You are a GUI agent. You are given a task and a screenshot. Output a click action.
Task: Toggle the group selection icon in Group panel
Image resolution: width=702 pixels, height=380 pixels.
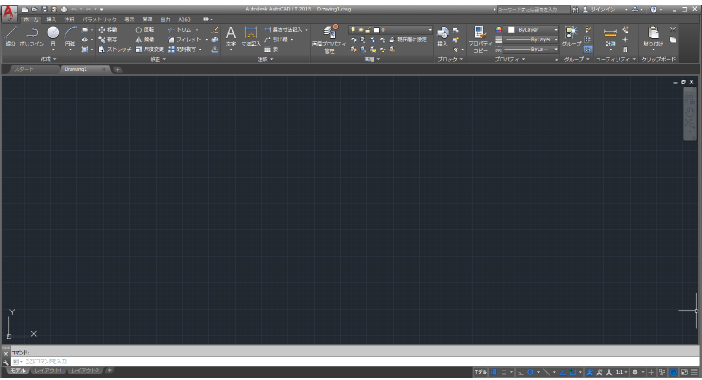pyautogui.click(x=588, y=49)
